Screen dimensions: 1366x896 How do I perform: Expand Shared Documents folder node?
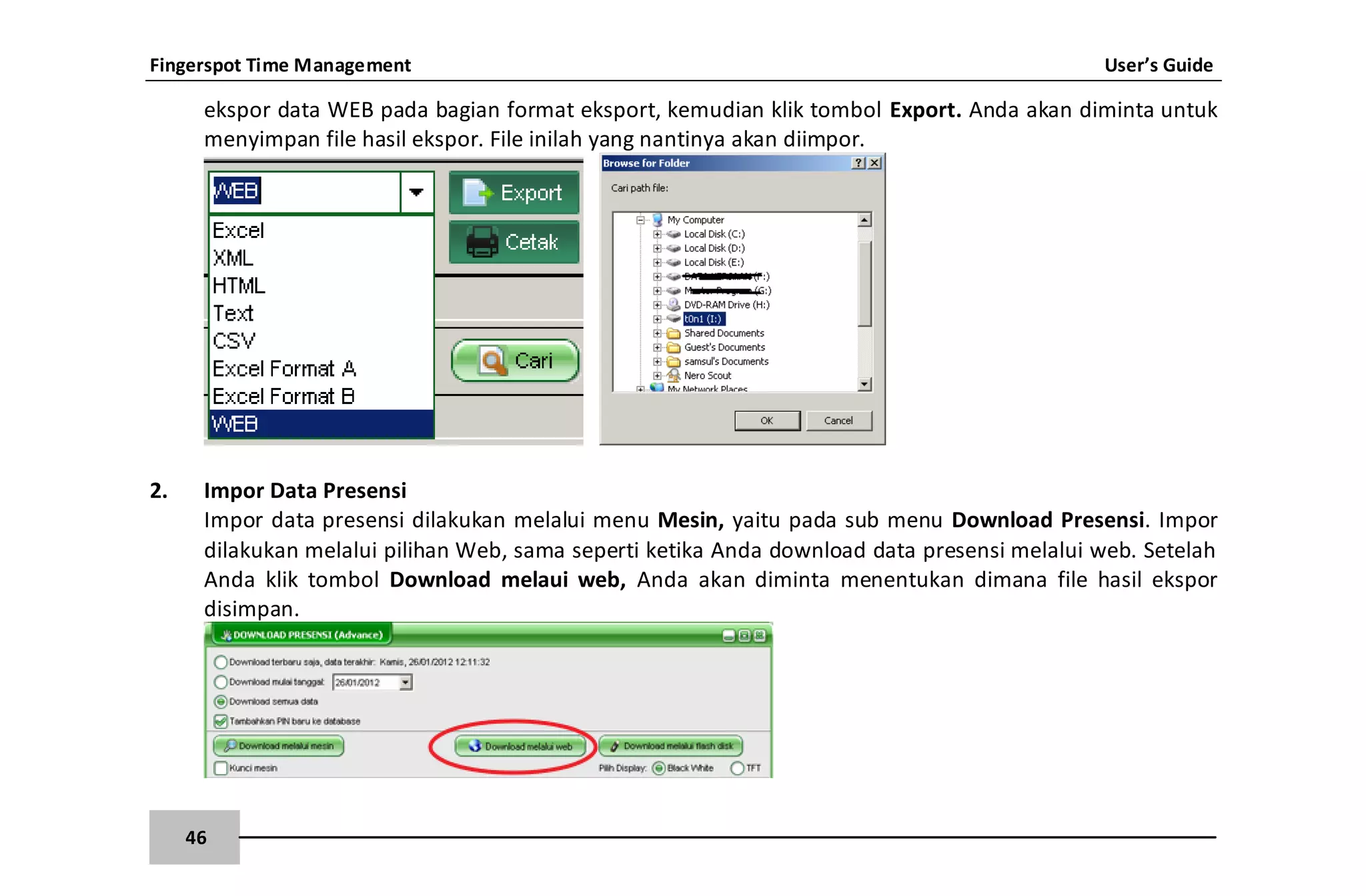coord(657,333)
